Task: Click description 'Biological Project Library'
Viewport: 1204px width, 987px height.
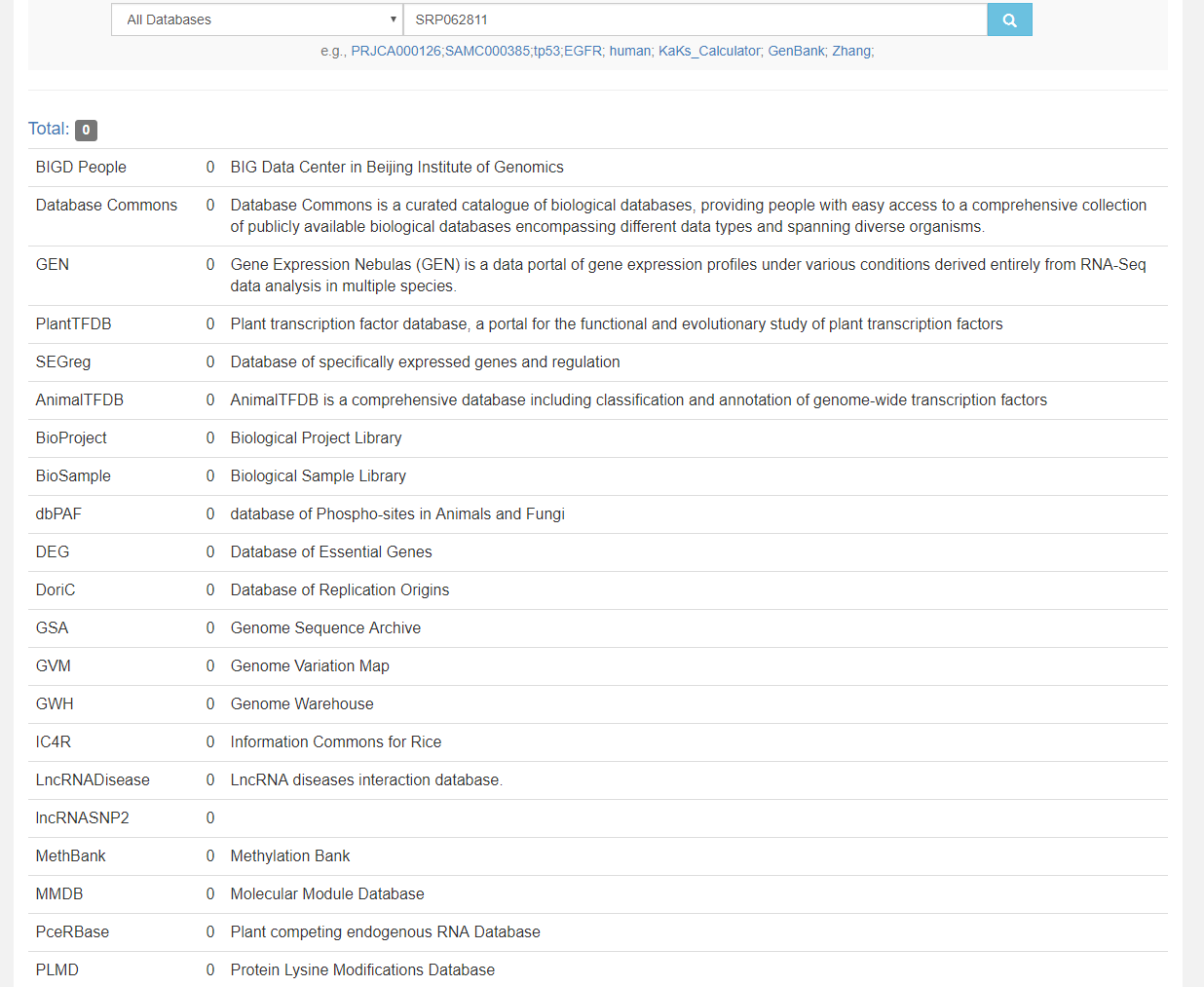Action: (x=316, y=438)
